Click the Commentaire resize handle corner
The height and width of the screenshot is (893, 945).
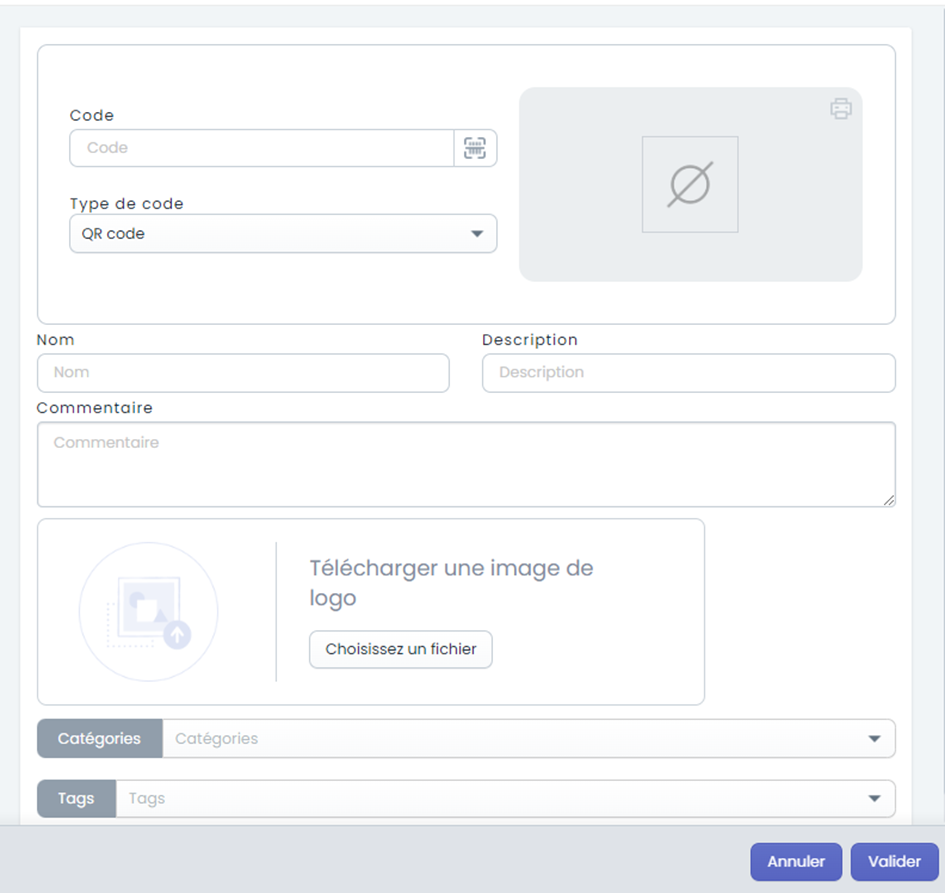tap(889, 501)
